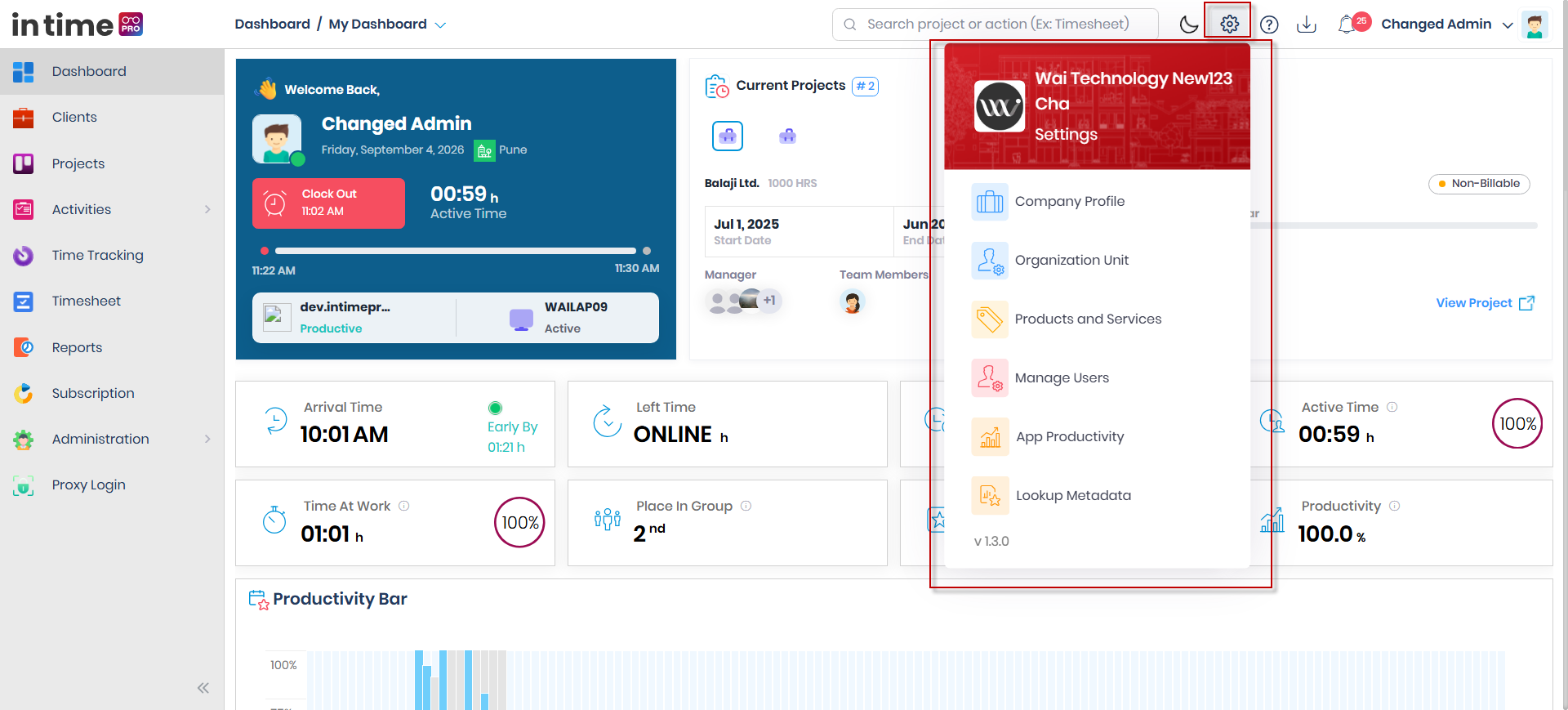Focus the search project or action field
1568x710 pixels.
click(995, 25)
